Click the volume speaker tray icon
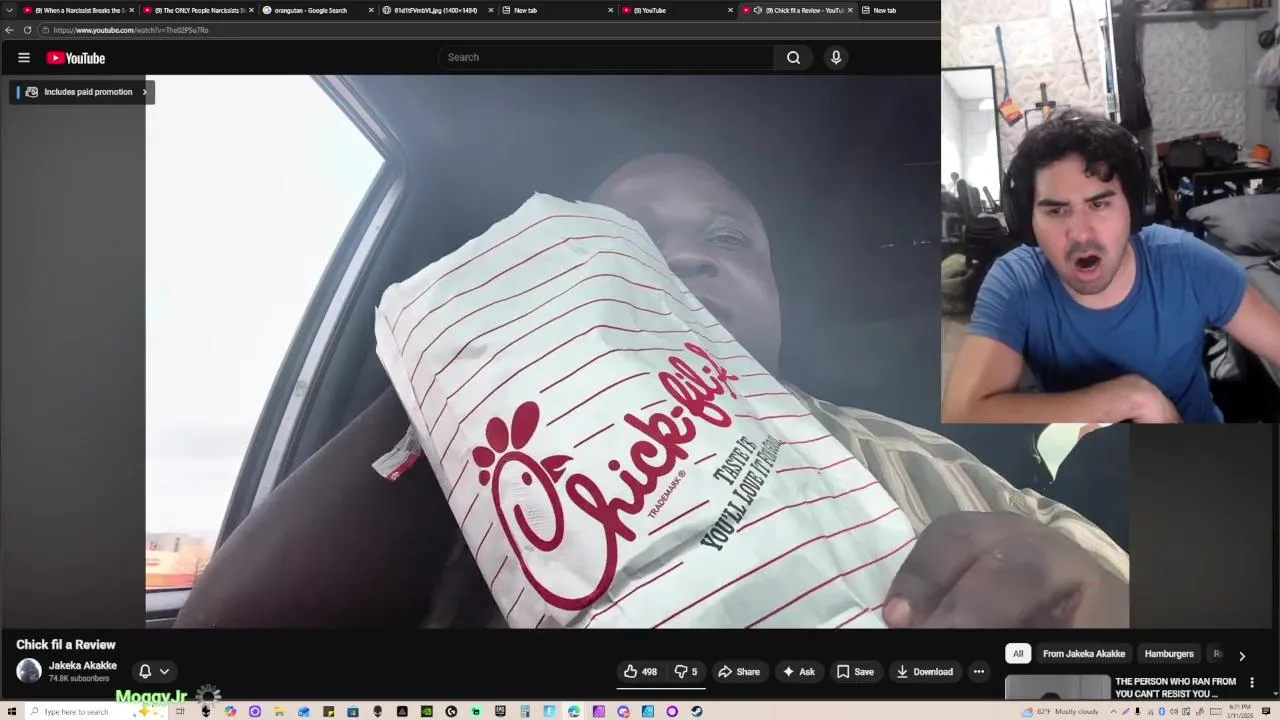 [1174, 711]
